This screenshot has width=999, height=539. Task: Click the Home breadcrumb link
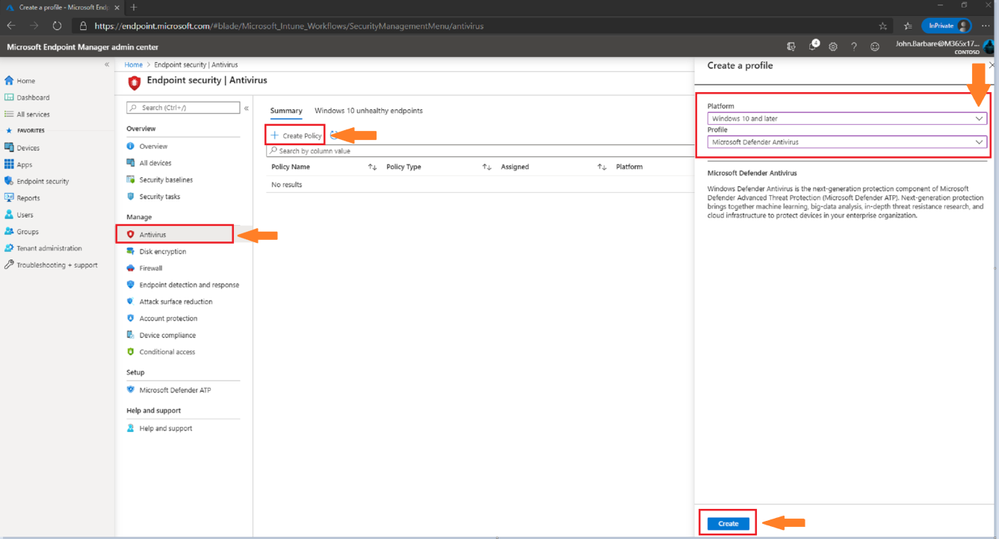pyautogui.click(x=134, y=64)
